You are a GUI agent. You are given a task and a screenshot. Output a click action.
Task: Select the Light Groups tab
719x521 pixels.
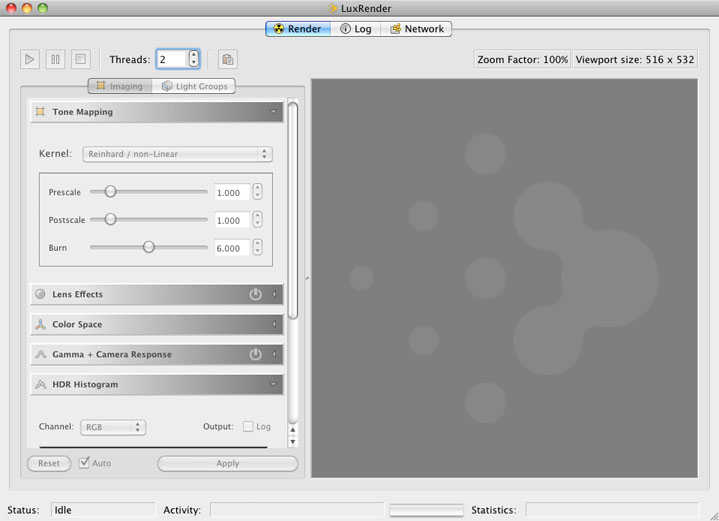coord(194,86)
